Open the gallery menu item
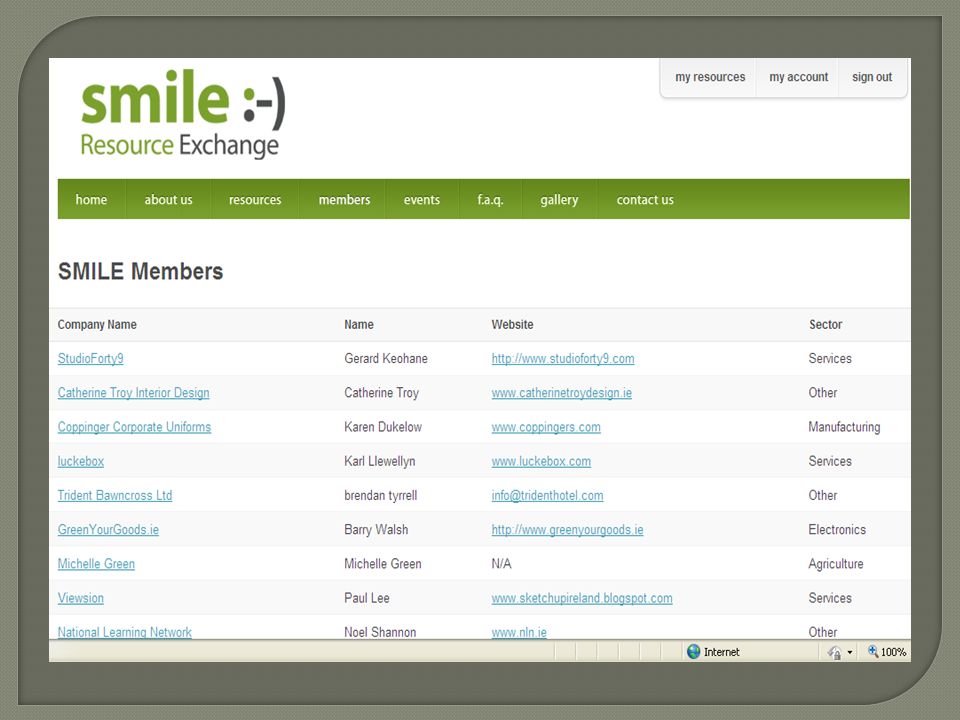Image resolution: width=960 pixels, height=720 pixels. pos(559,200)
